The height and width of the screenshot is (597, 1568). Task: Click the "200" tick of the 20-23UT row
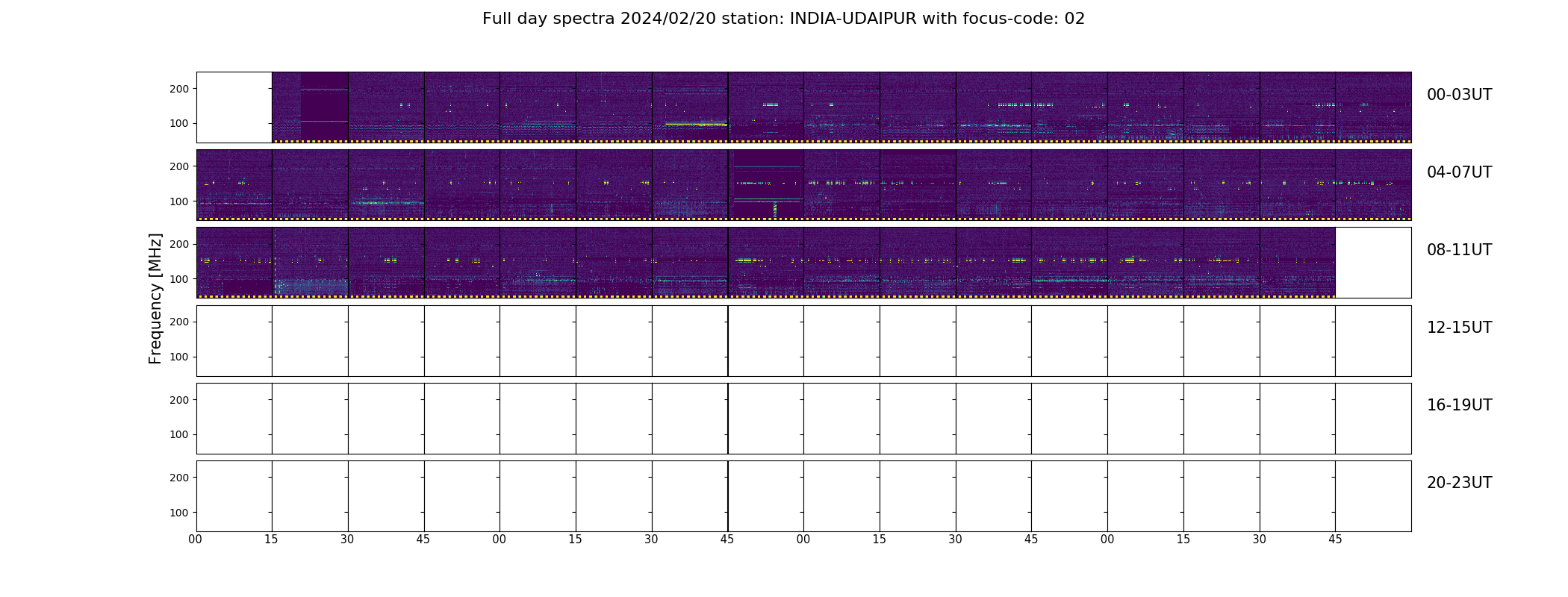pos(180,478)
